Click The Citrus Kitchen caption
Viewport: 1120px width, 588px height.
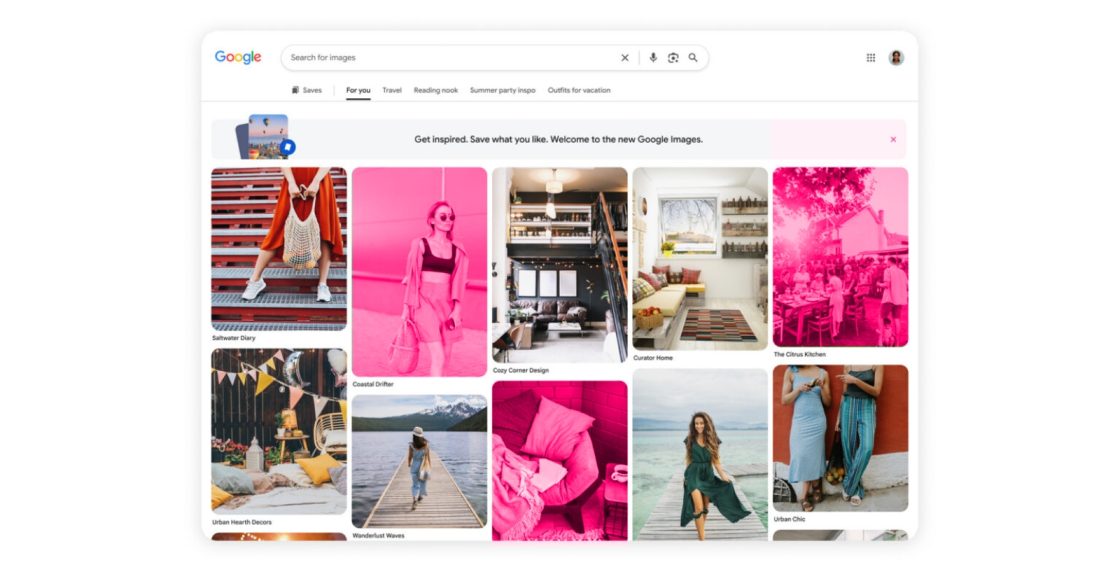(x=799, y=354)
